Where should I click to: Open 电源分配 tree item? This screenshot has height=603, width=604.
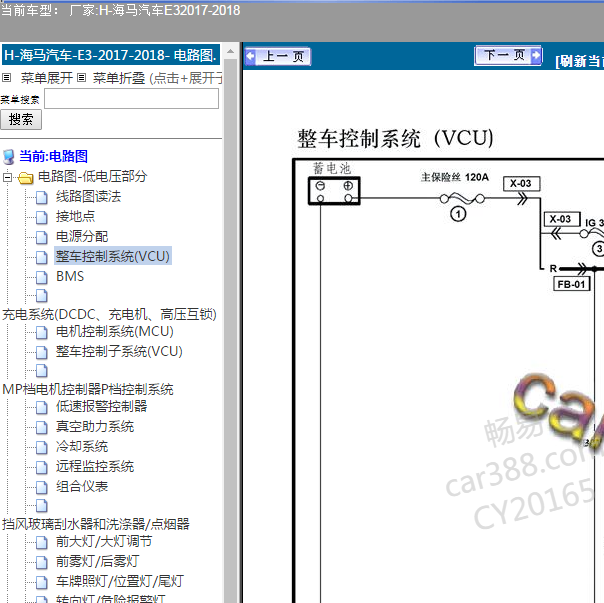(x=82, y=237)
